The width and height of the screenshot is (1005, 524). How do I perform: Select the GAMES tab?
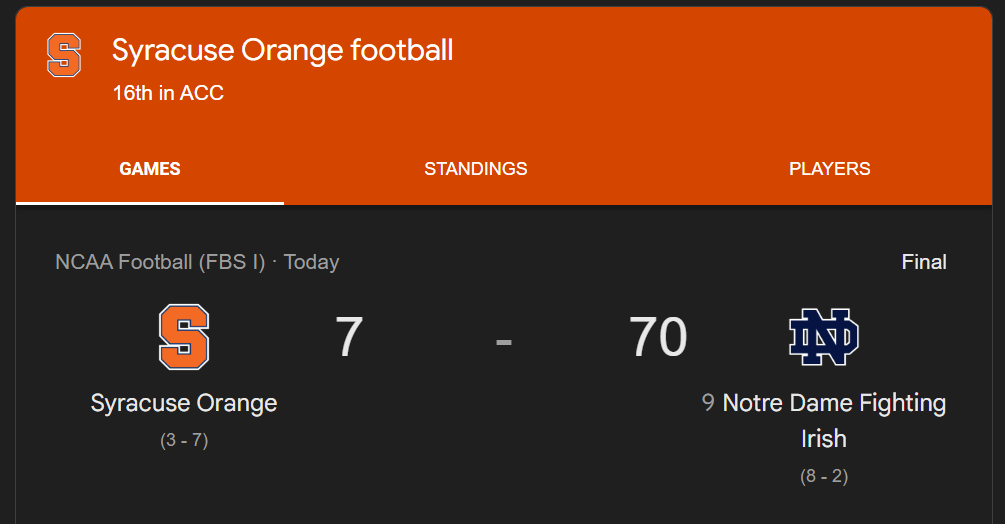150,169
